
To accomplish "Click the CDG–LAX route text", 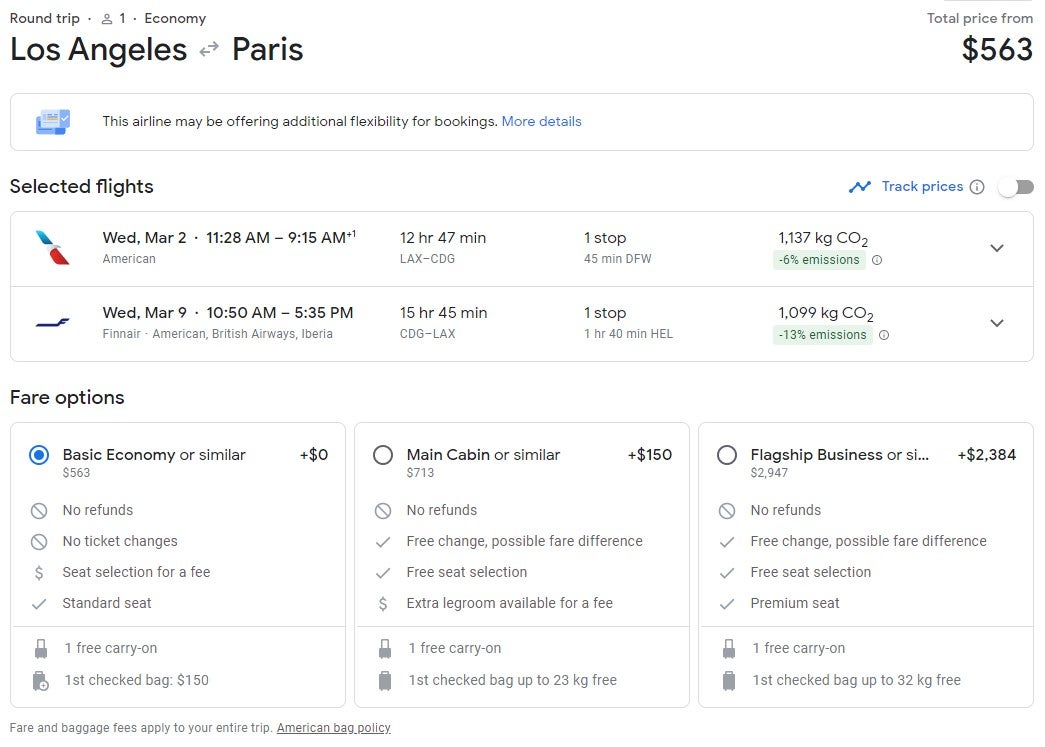I will [x=427, y=334].
